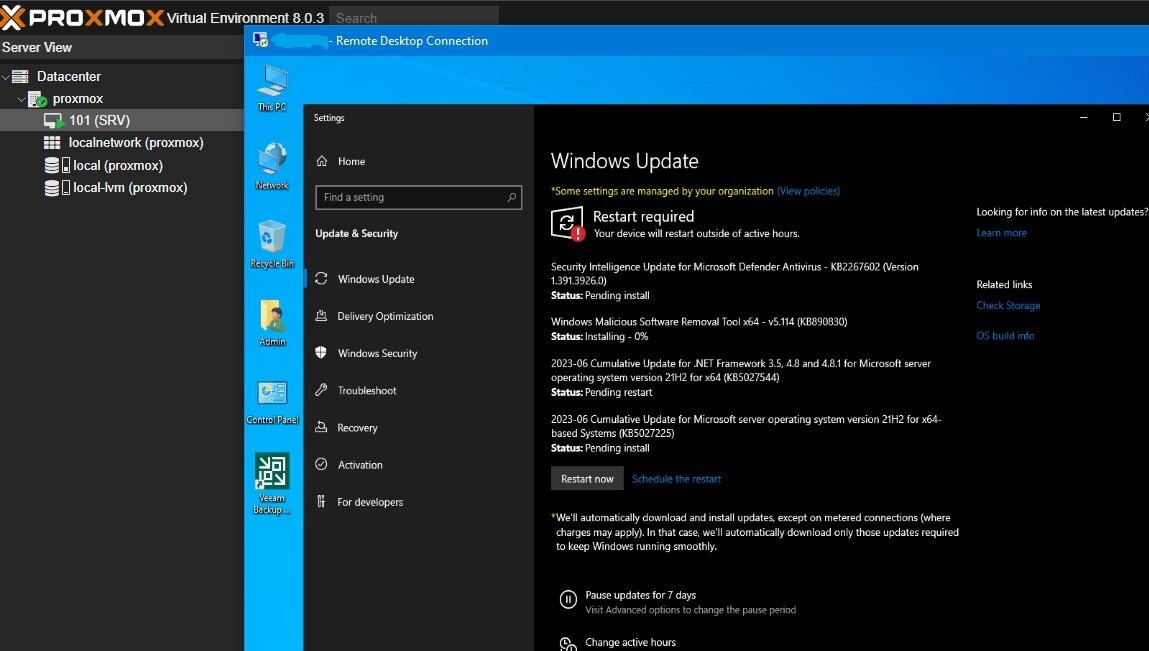Click the search magnifier in Find a setting

click(511, 197)
